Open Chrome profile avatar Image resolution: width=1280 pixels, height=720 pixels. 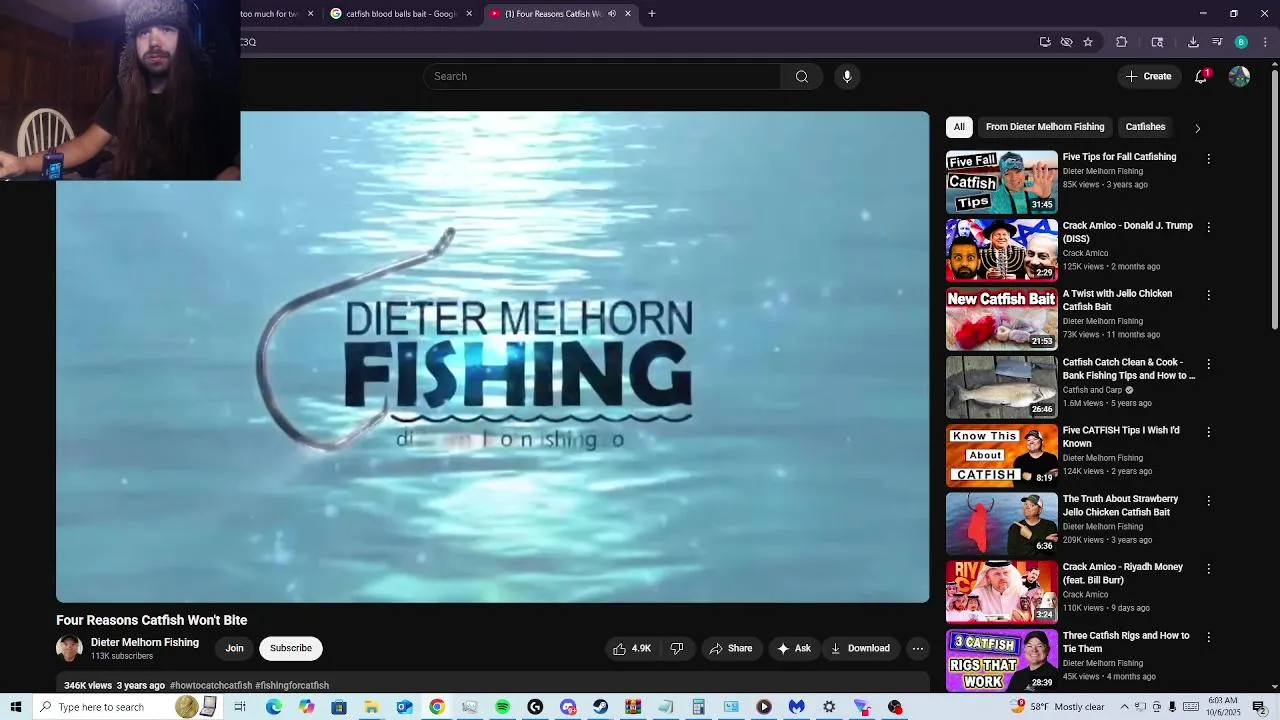pos(1241,42)
